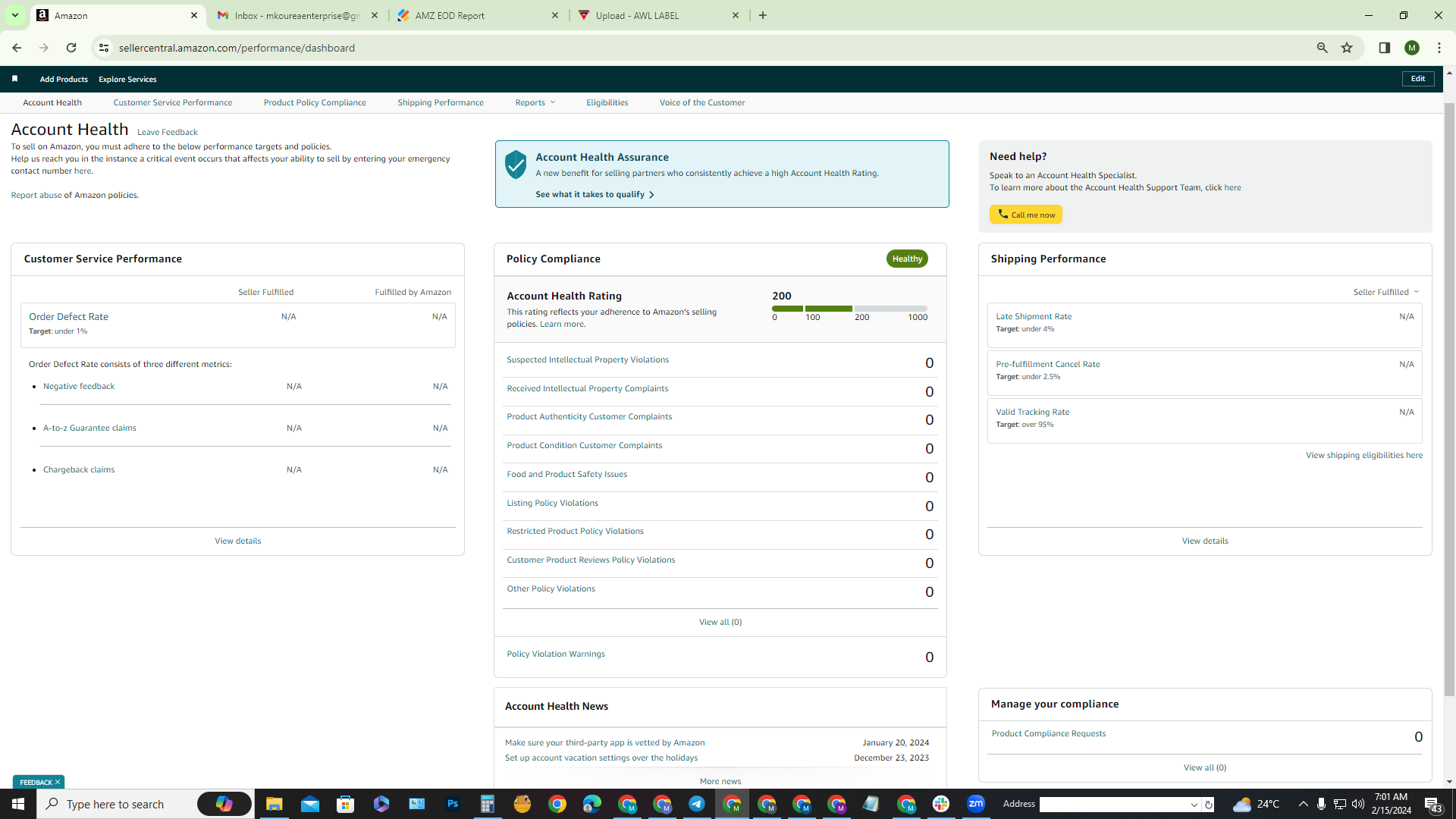Click the Account Health Rating progress bar
The height and width of the screenshot is (819, 1456).
pos(849,309)
